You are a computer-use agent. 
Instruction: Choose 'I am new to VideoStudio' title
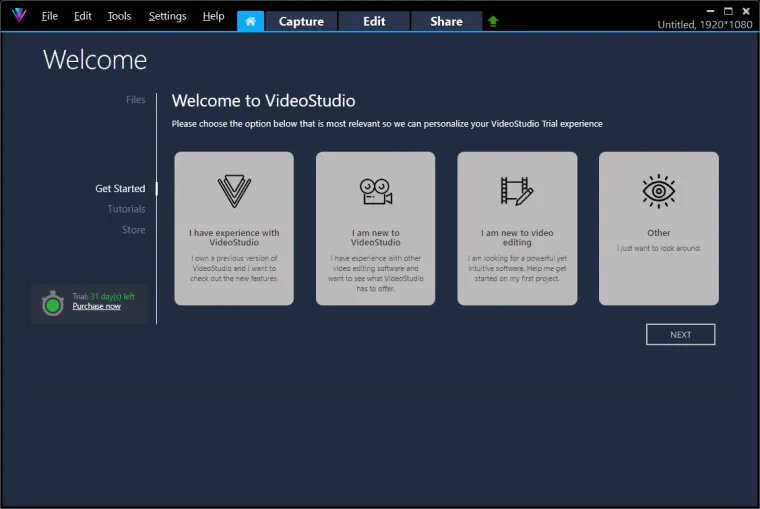(x=376, y=238)
